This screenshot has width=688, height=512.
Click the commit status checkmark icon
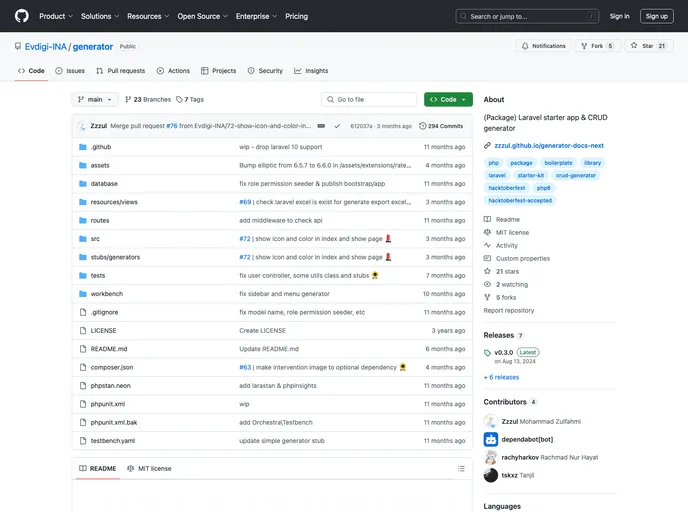point(337,126)
